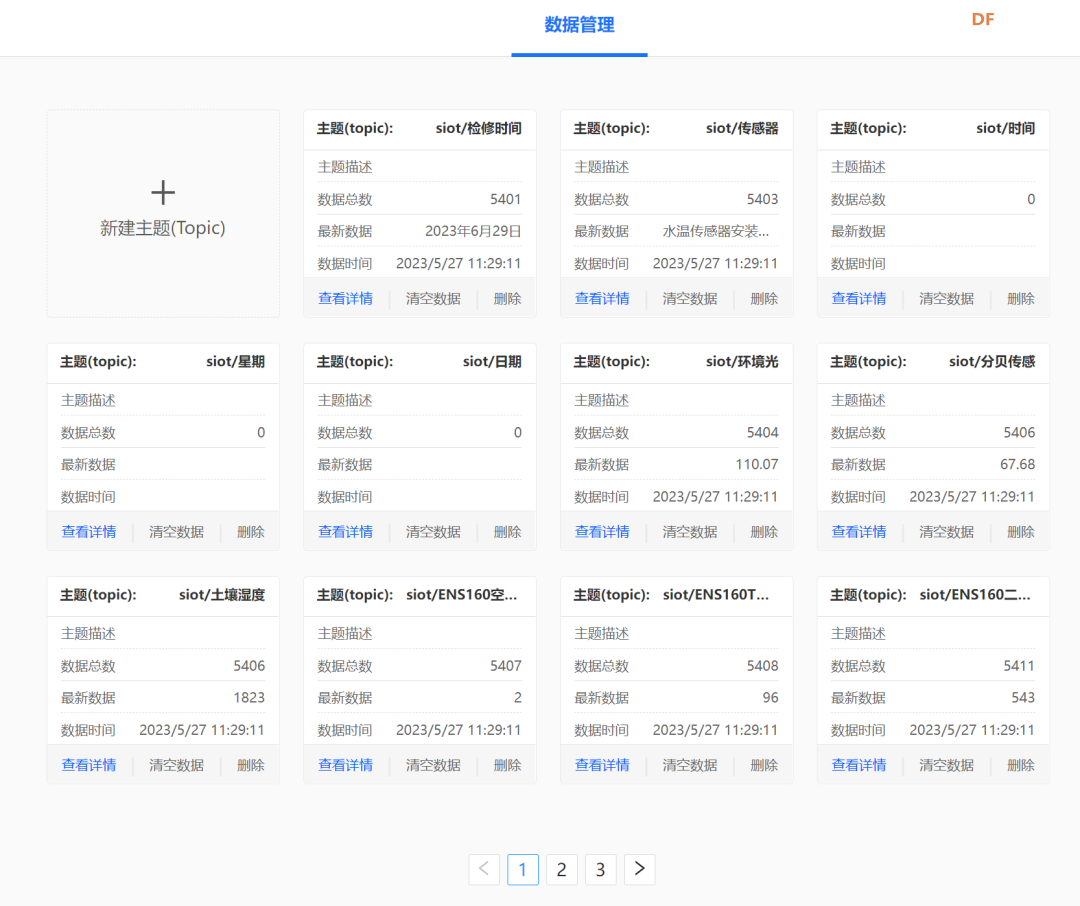Click latest data value 1823
The height and width of the screenshot is (906, 1080).
pyautogui.click(x=249, y=697)
